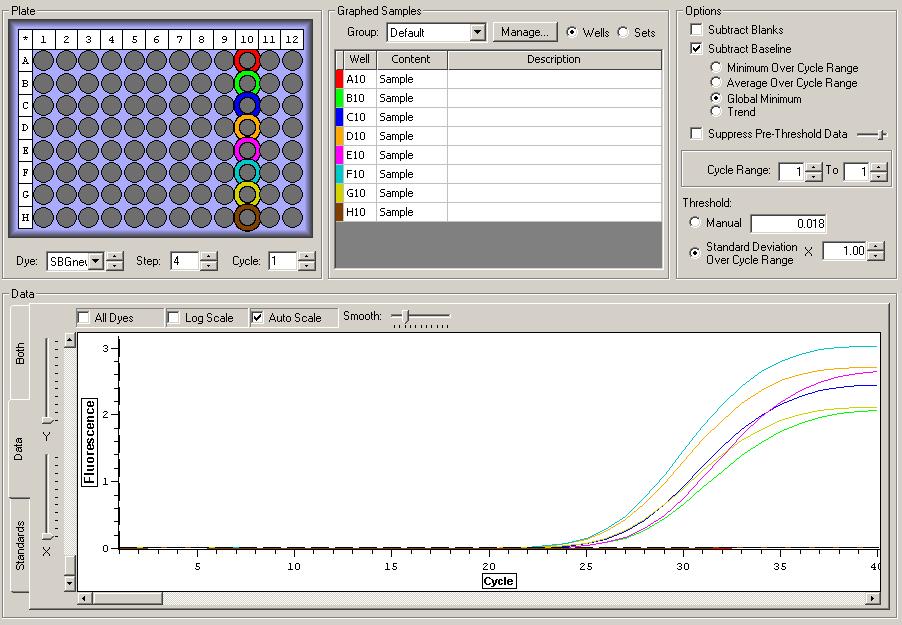This screenshot has width=902, height=625.
Task: Click the Step spinner arrows
Action: tap(209, 261)
